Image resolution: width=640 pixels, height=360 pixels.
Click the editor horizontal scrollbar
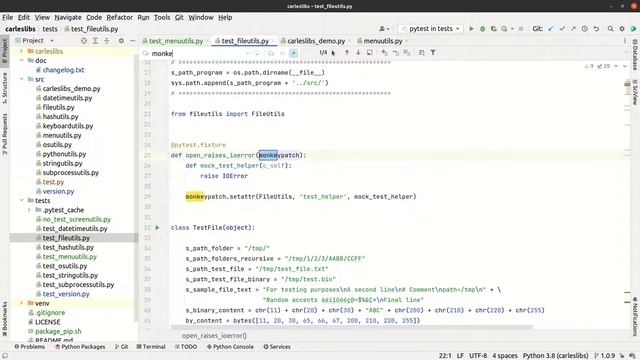(352, 327)
